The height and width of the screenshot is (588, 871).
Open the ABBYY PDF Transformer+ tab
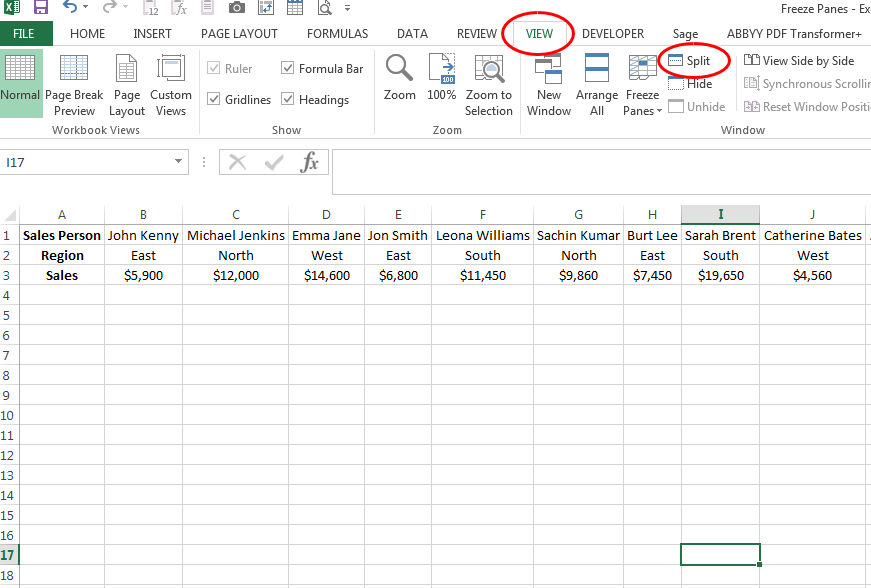pos(794,34)
